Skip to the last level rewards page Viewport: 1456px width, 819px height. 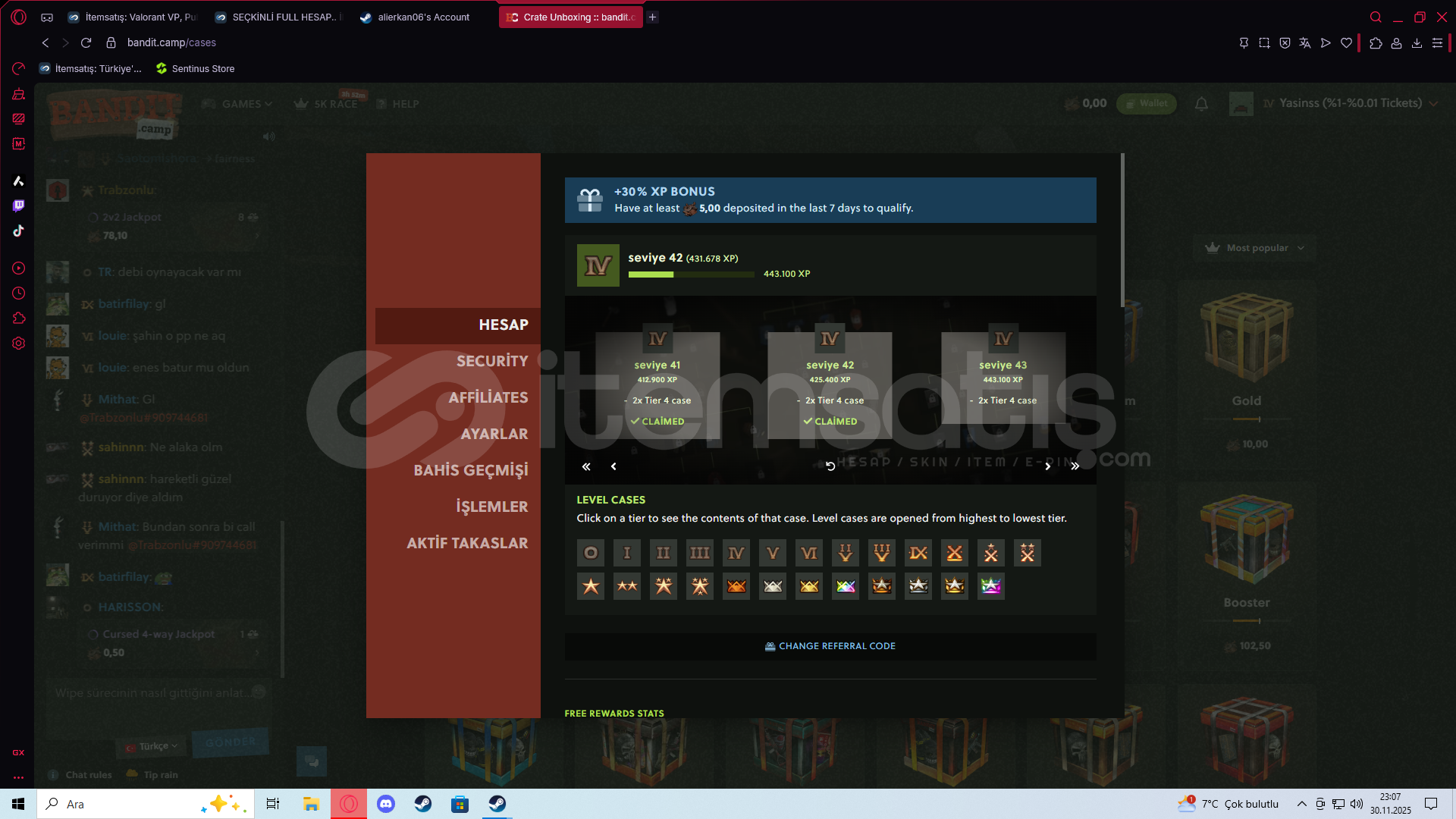(x=1075, y=466)
